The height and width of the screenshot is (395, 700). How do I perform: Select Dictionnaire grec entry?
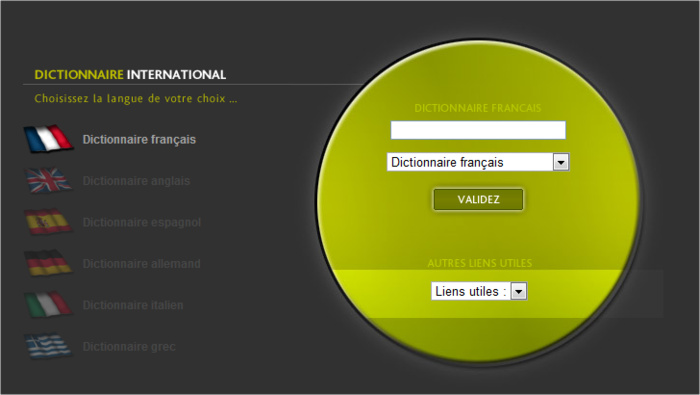coord(129,347)
